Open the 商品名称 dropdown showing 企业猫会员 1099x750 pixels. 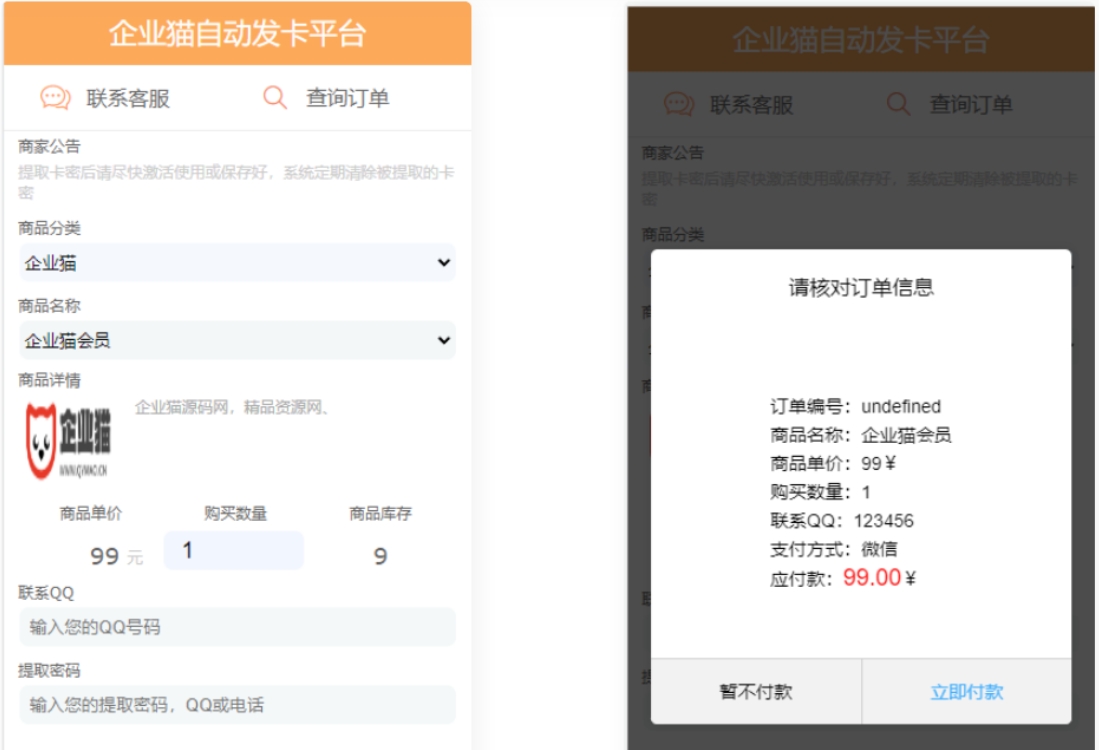click(x=228, y=341)
